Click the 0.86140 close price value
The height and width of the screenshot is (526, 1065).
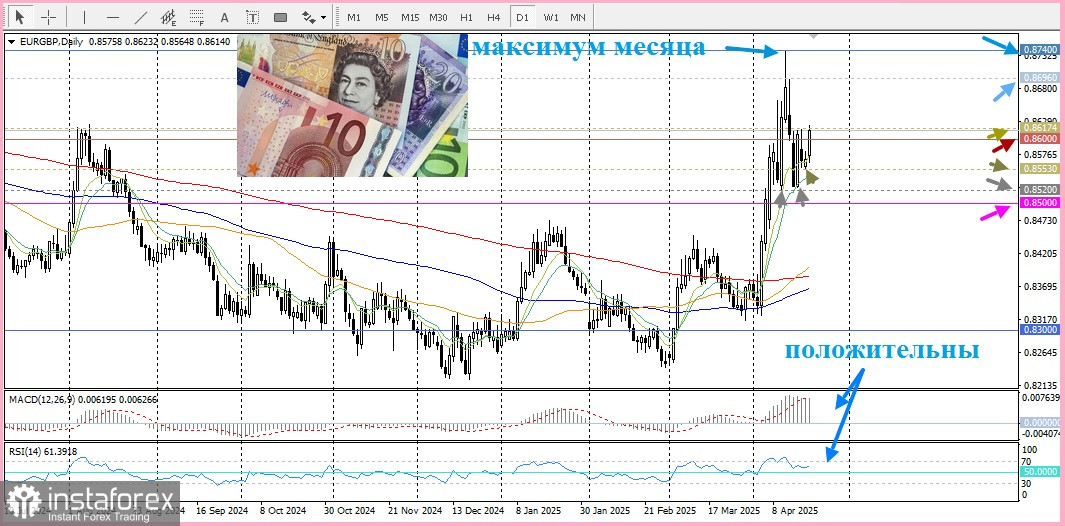tap(214, 42)
